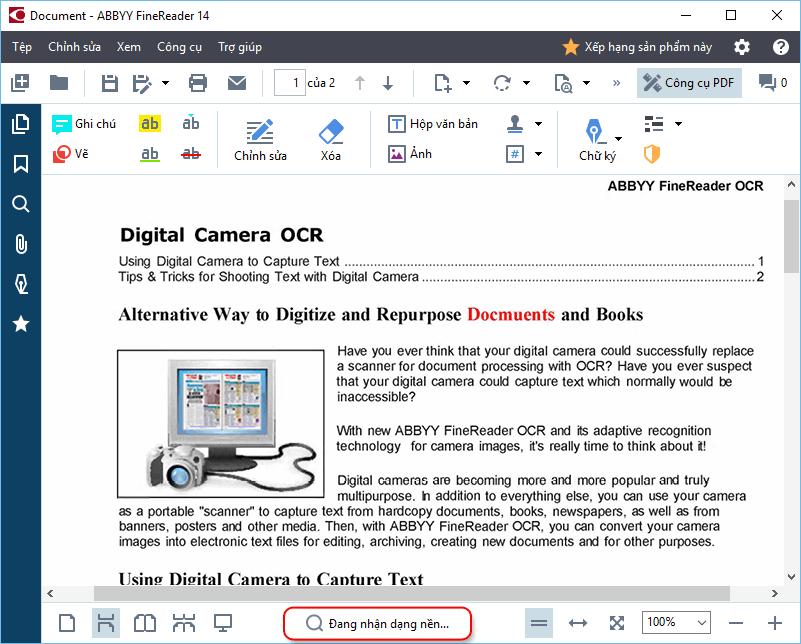Open the comments panel speech bubble icon
Screen dimensions: 801x644
[x=767, y=83]
